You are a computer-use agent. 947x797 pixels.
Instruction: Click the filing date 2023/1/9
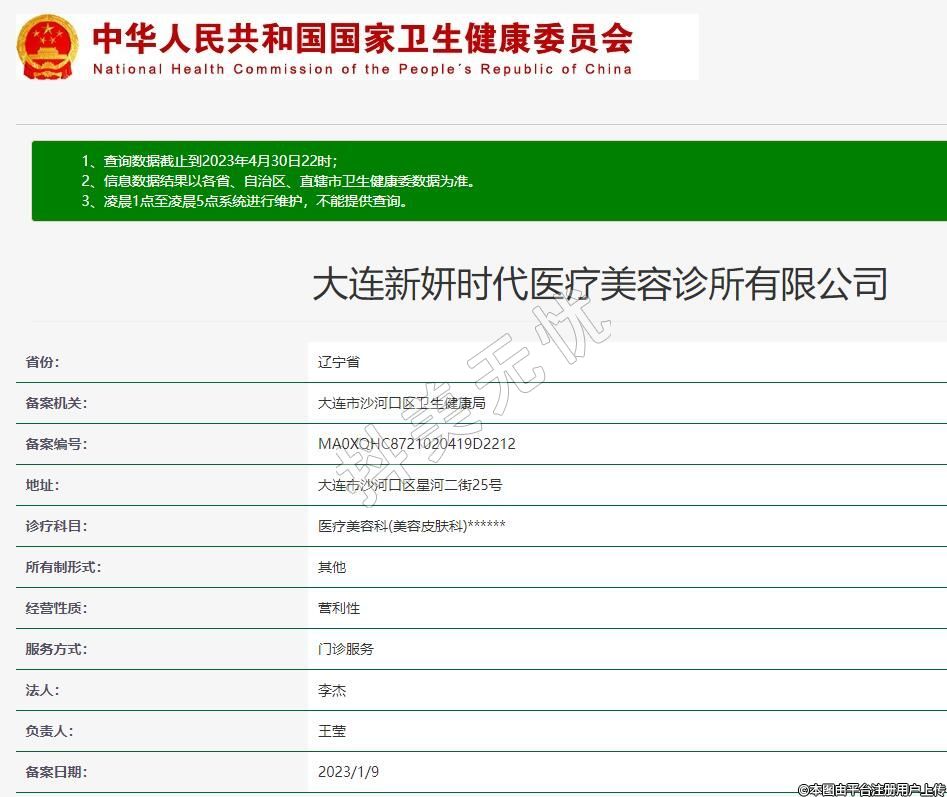348,772
